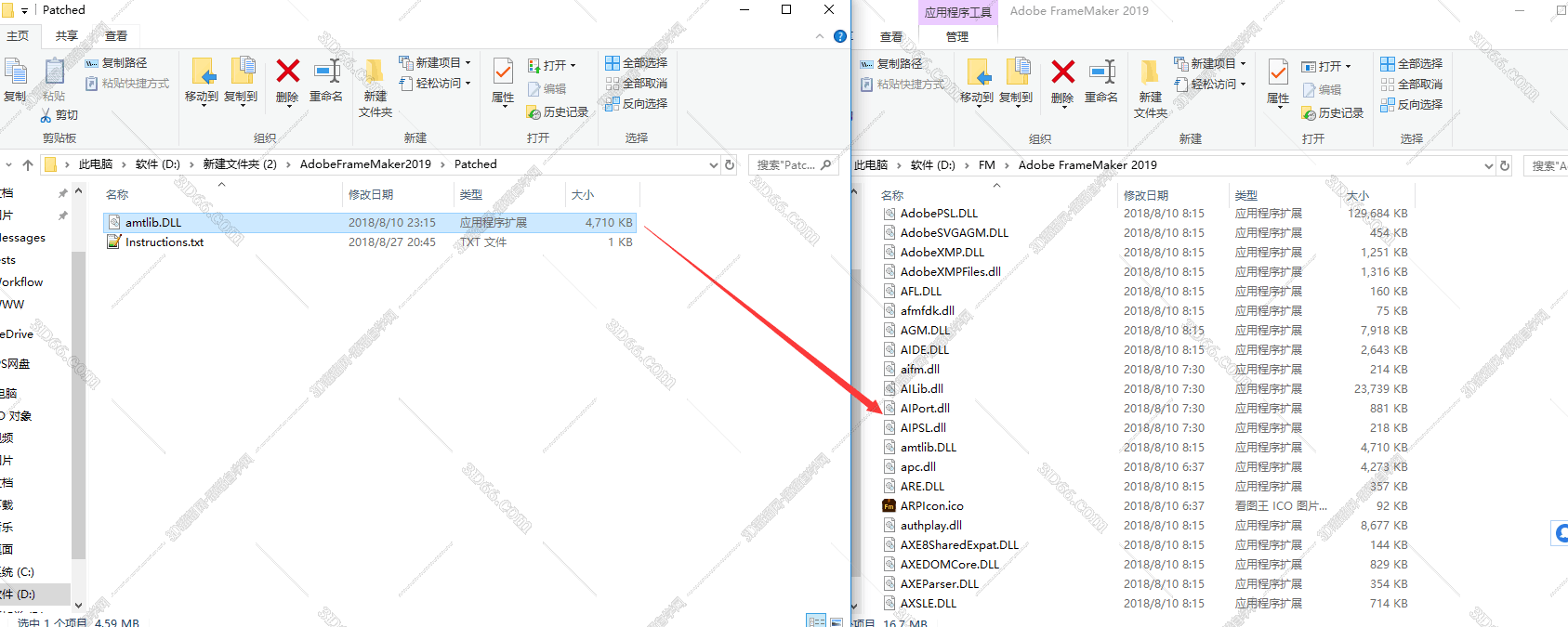
Task: Open View (查看) tab in FrameMaker window
Action: [891, 37]
